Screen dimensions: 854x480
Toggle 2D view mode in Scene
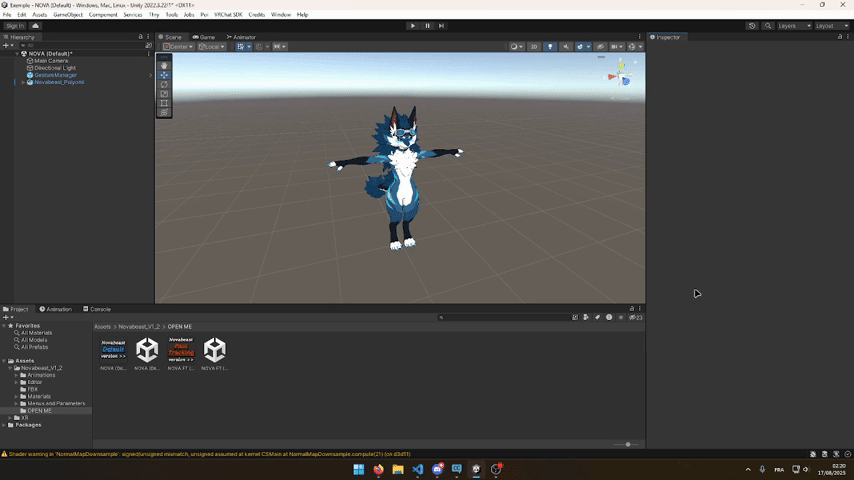534,46
